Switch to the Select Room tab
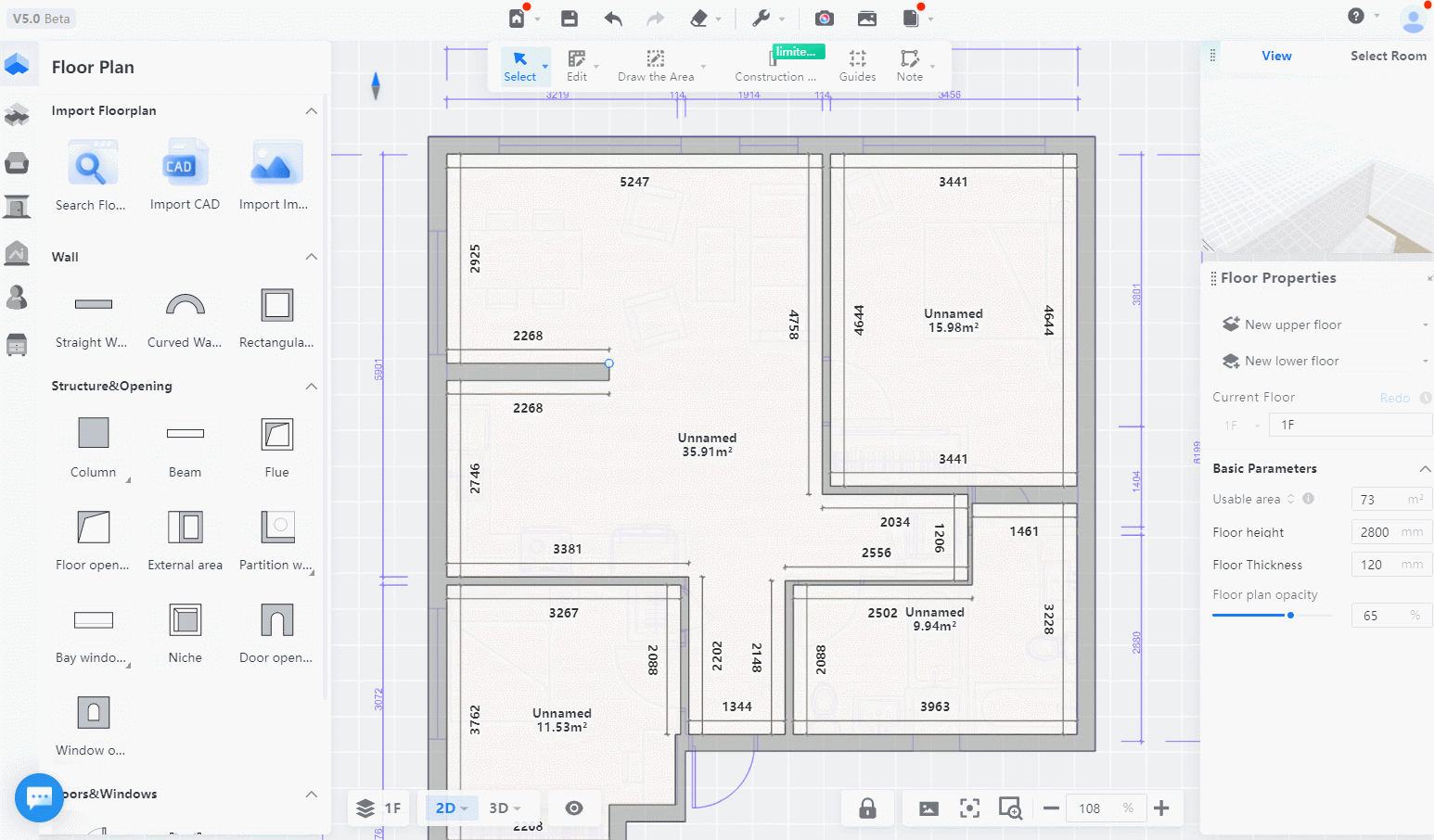The width and height of the screenshot is (1434, 840). (x=1388, y=57)
